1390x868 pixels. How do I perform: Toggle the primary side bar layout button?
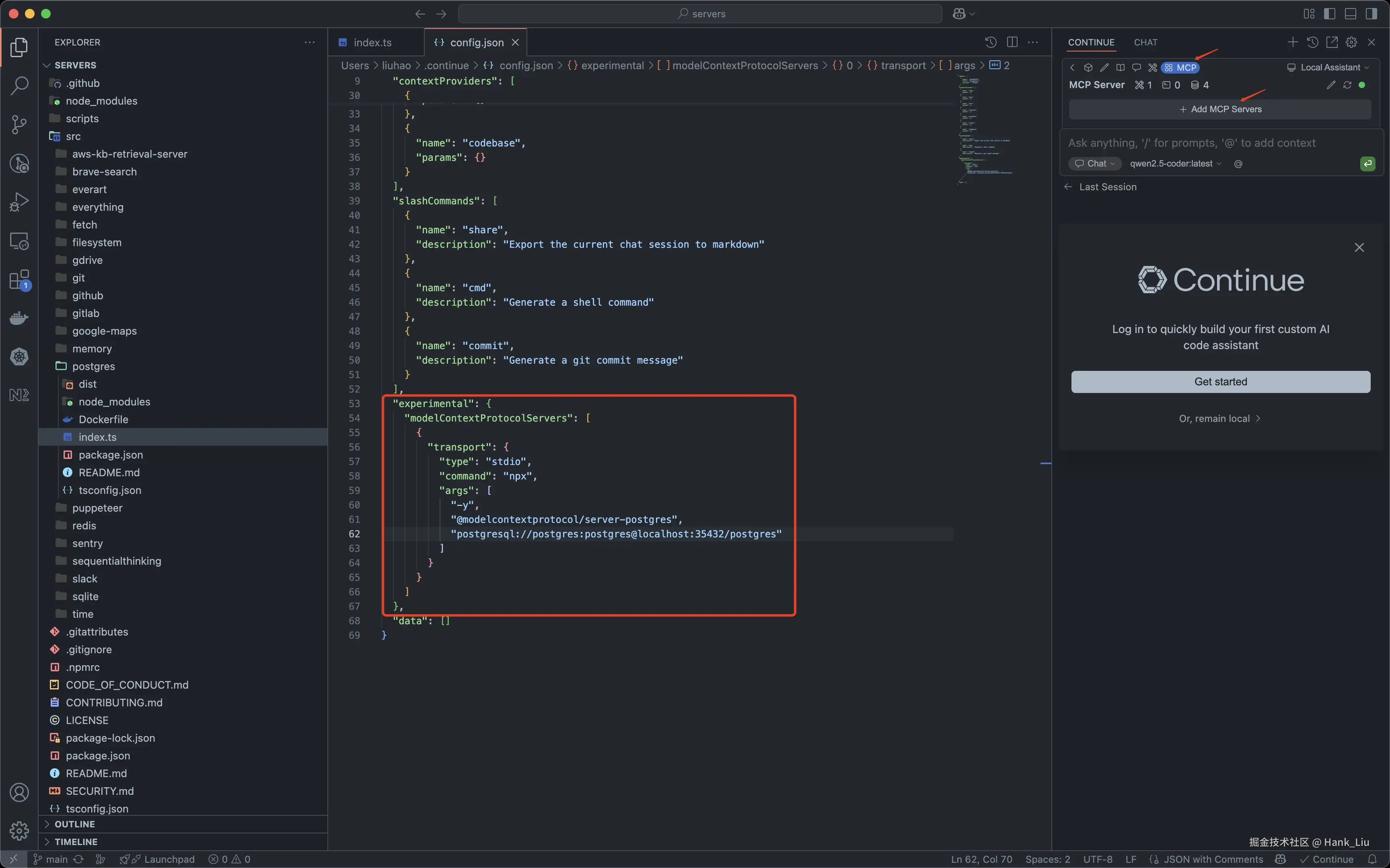point(1329,14)
